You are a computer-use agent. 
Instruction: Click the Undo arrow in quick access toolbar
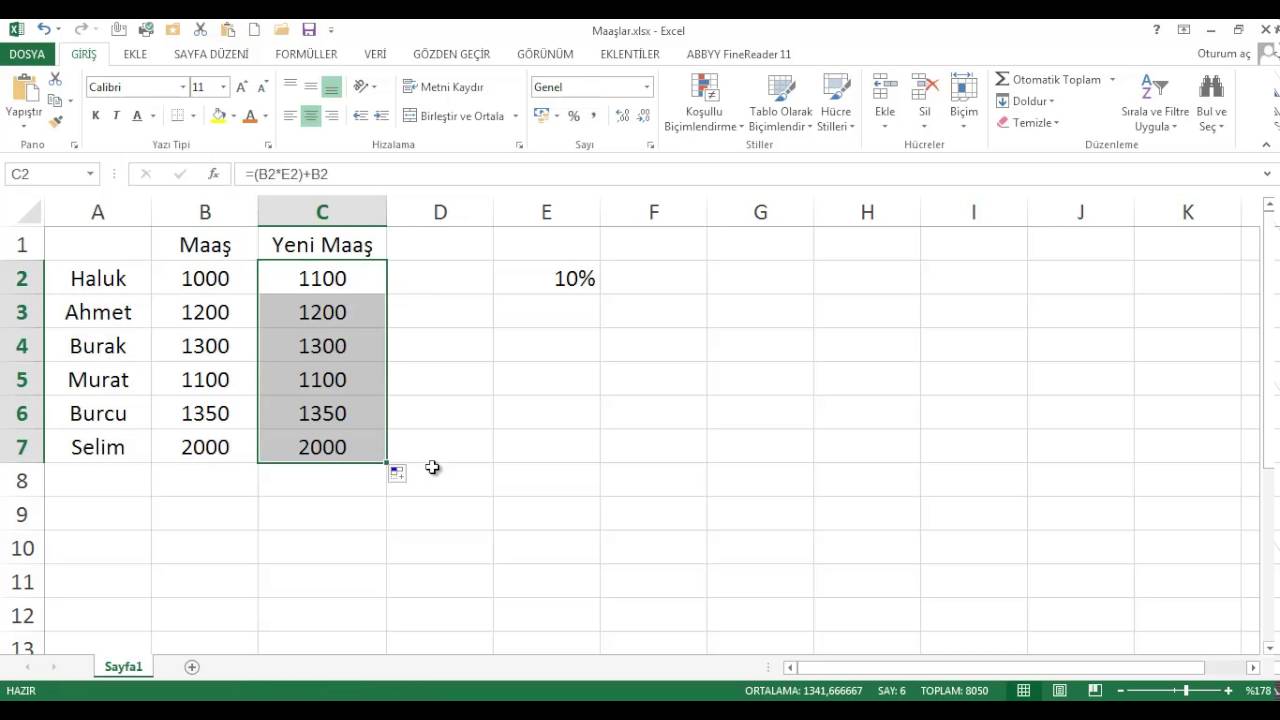(44, 30)
